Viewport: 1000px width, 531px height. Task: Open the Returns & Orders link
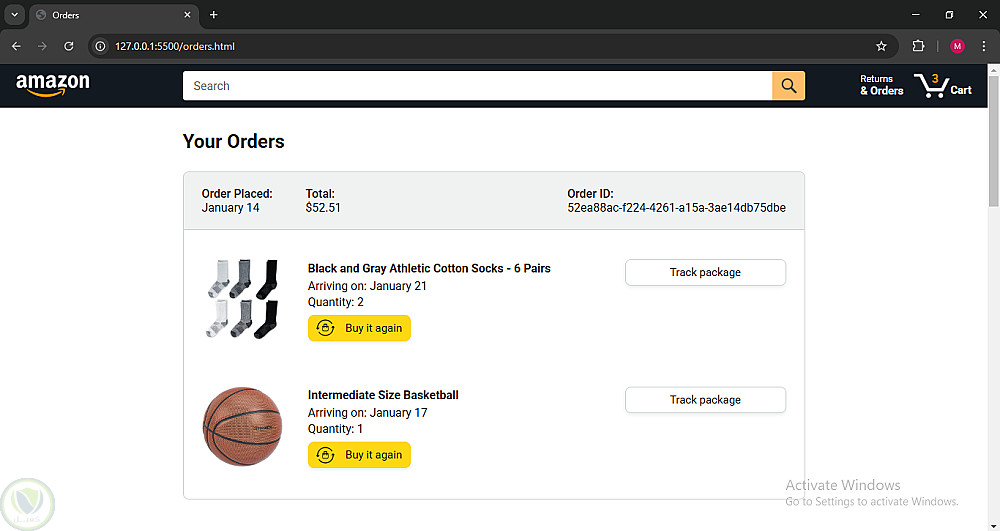881,85
